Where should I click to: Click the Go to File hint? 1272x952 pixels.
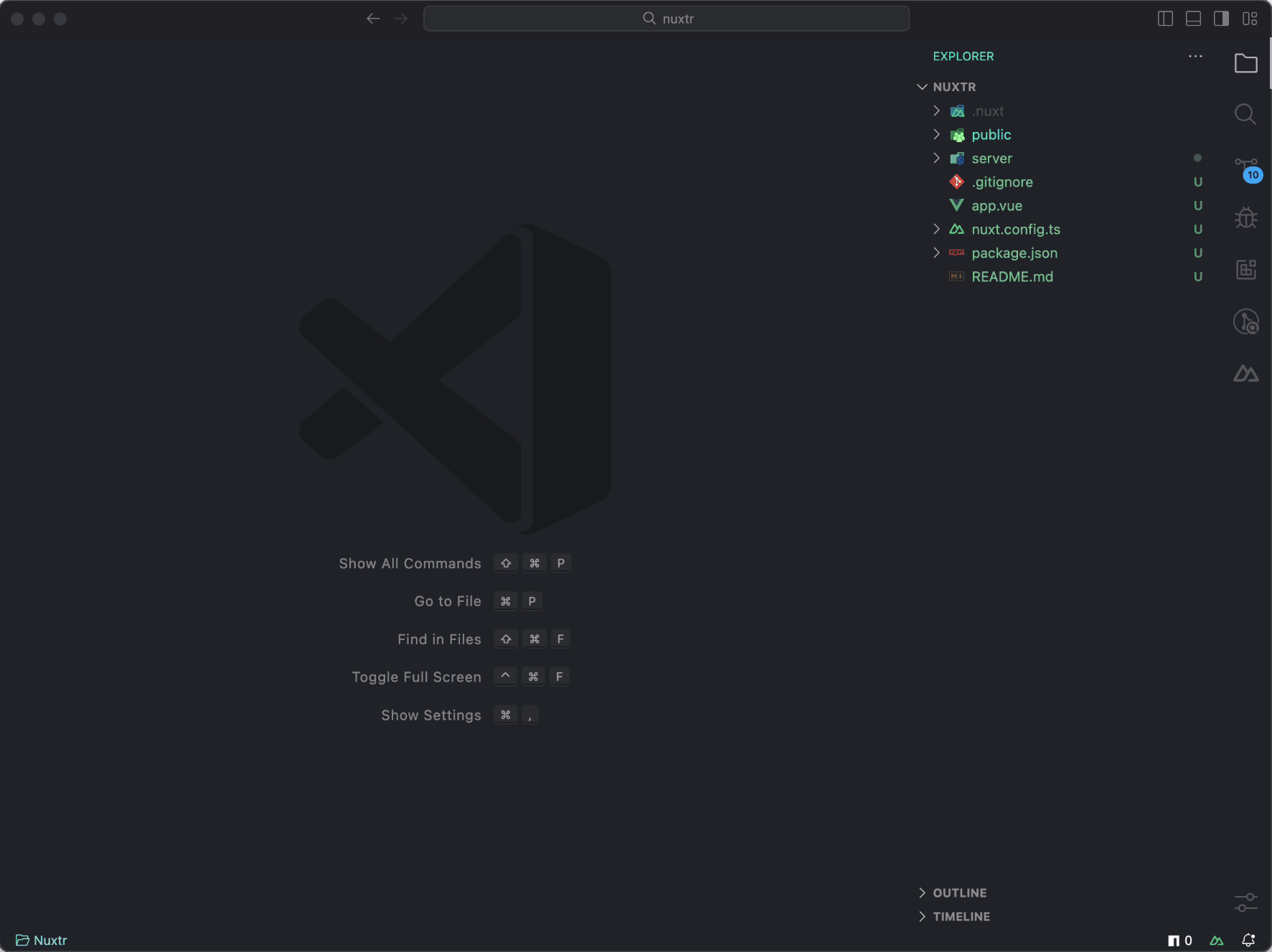click(x=448, y=601)
